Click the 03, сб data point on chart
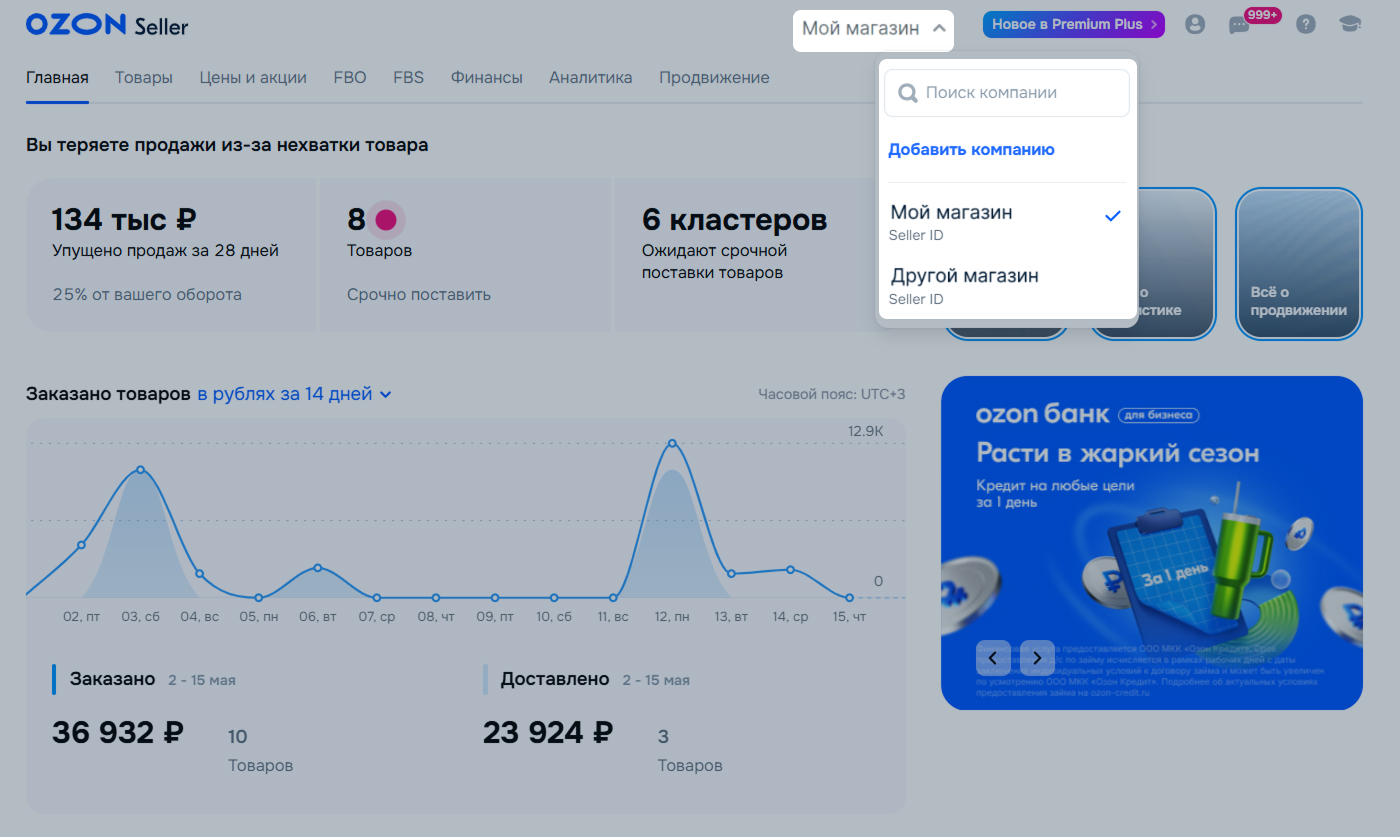 click(x=140, y=469)
